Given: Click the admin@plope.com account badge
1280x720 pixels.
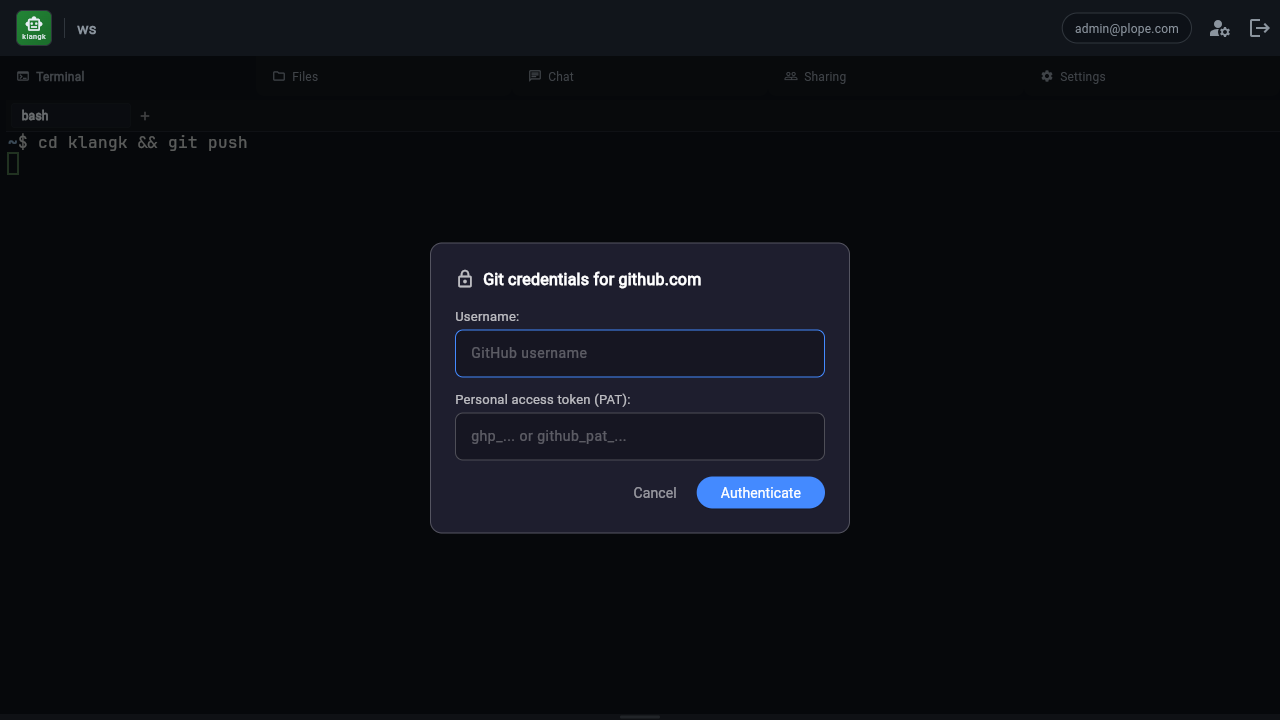Looking at the screenshot, I should pyautogui.click(x=1126, y=28).
